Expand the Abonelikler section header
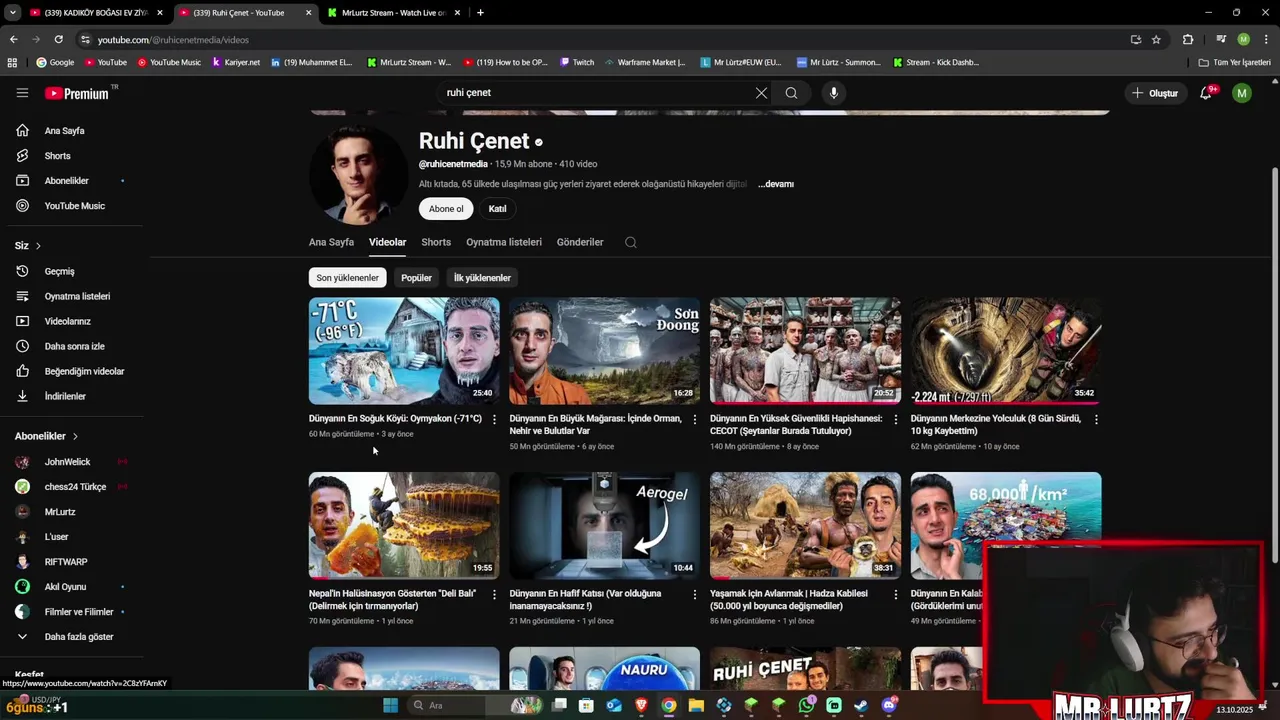Viewport: 1280px width, 720px height. [x=46, y=436]
